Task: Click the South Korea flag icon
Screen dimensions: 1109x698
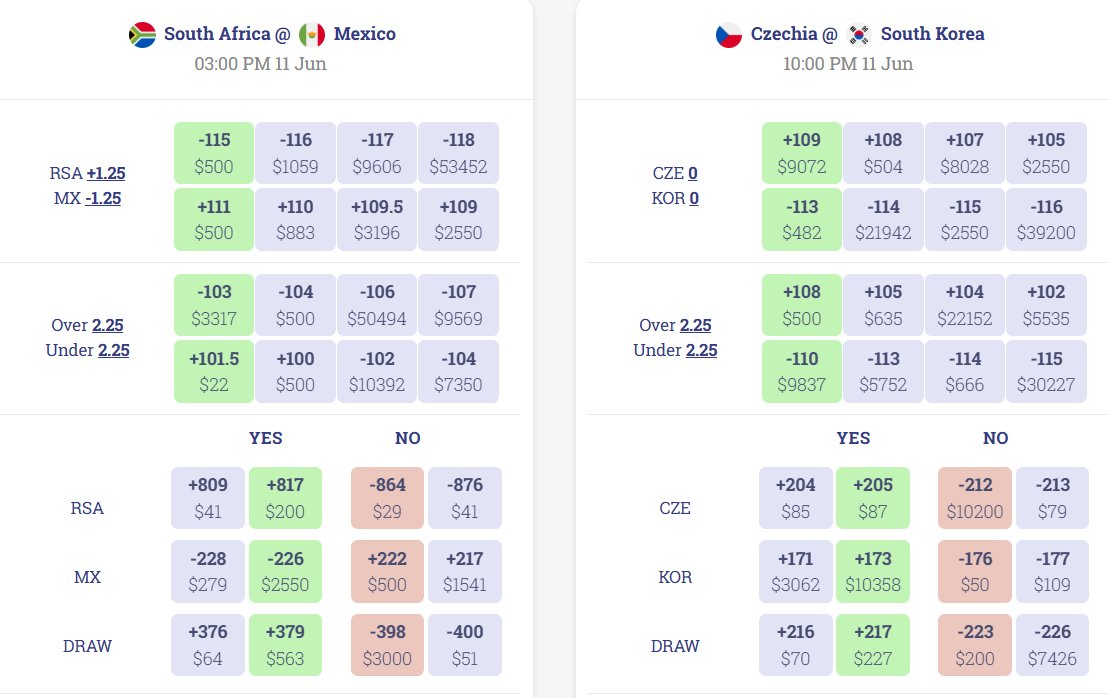Action: click(859, 35)
